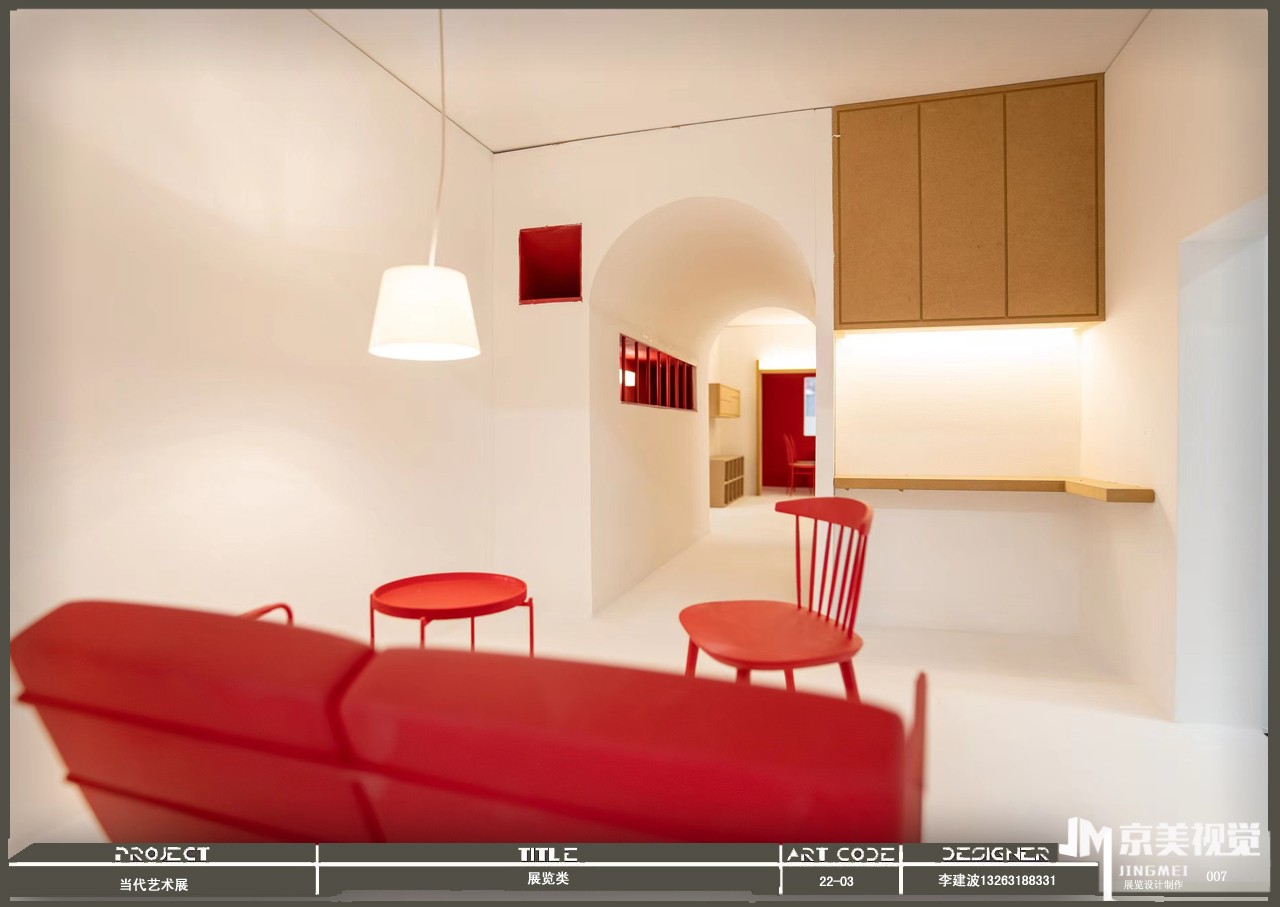Select the project name 当代艺术展
1280x907 pixels.
point(154,884)
